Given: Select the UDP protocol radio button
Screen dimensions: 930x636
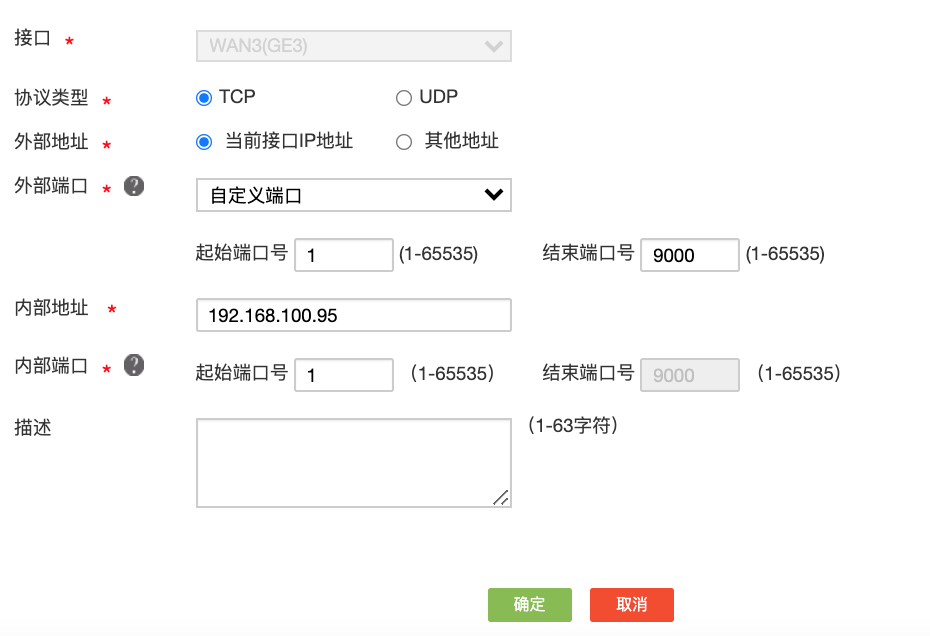Looking at the screenshot, I should pyautogui.click(x=404, y=98).
